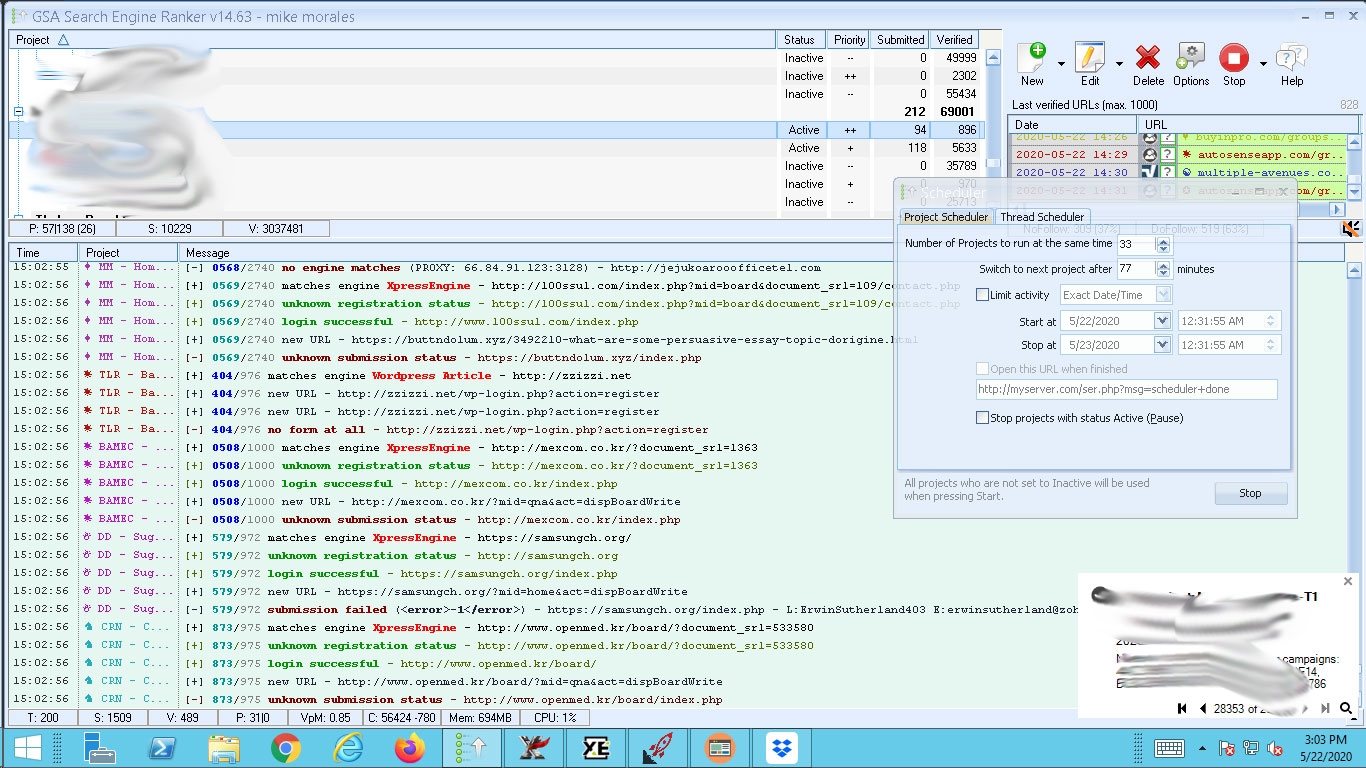Select the Project Scheduler tab
Viewport: 1366px width, 768px height.
coord(945,217)
